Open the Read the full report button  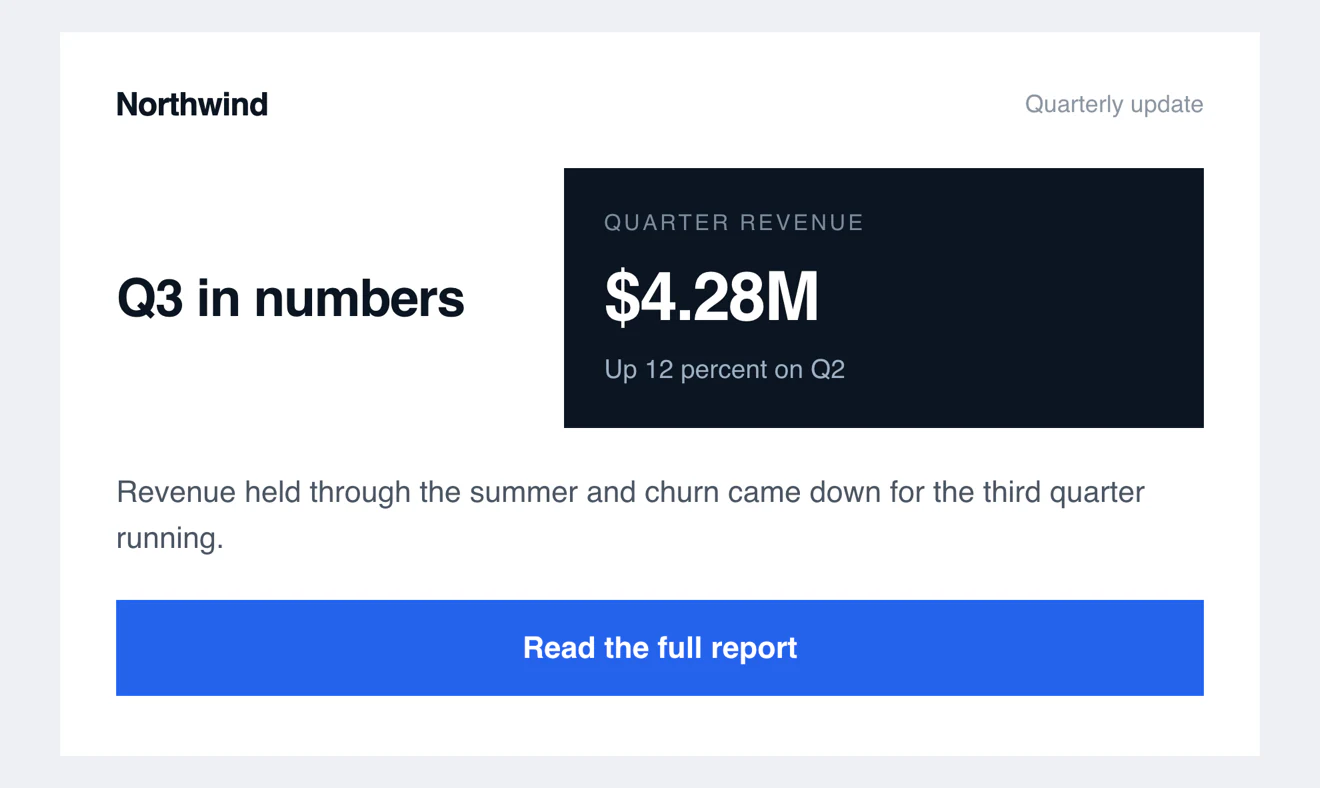point(660,648)
